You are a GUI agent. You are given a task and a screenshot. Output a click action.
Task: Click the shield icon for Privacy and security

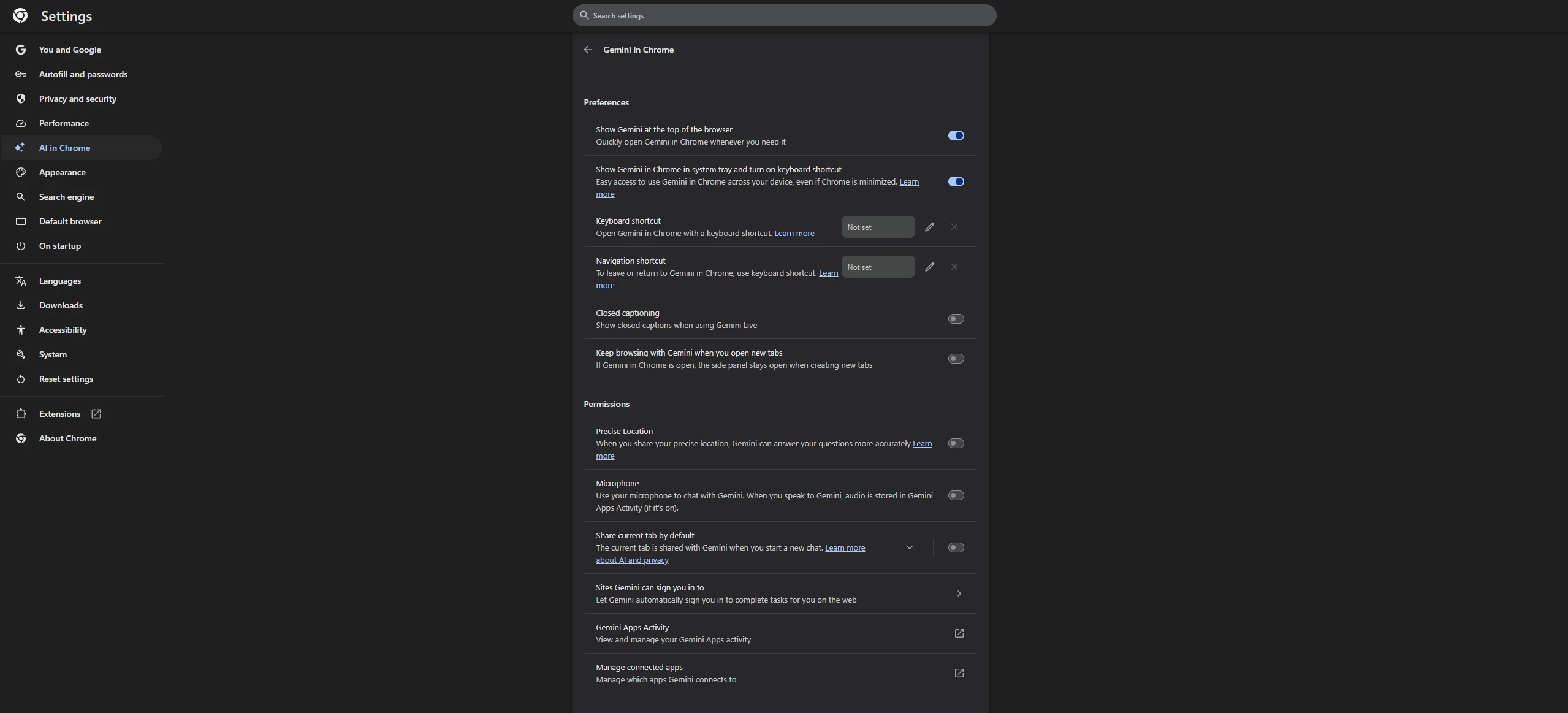tap(21, 99)
